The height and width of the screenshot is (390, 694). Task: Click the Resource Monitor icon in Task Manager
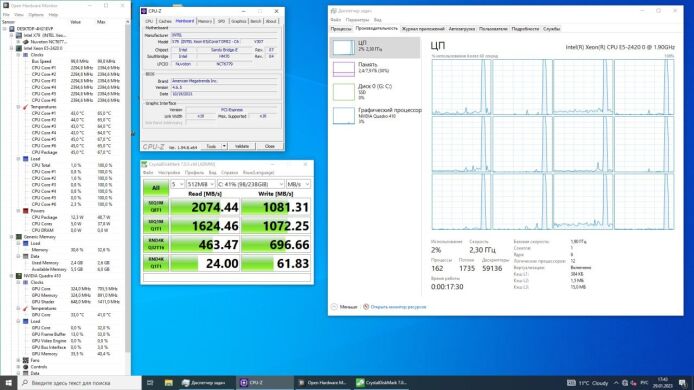coord(366,307)
